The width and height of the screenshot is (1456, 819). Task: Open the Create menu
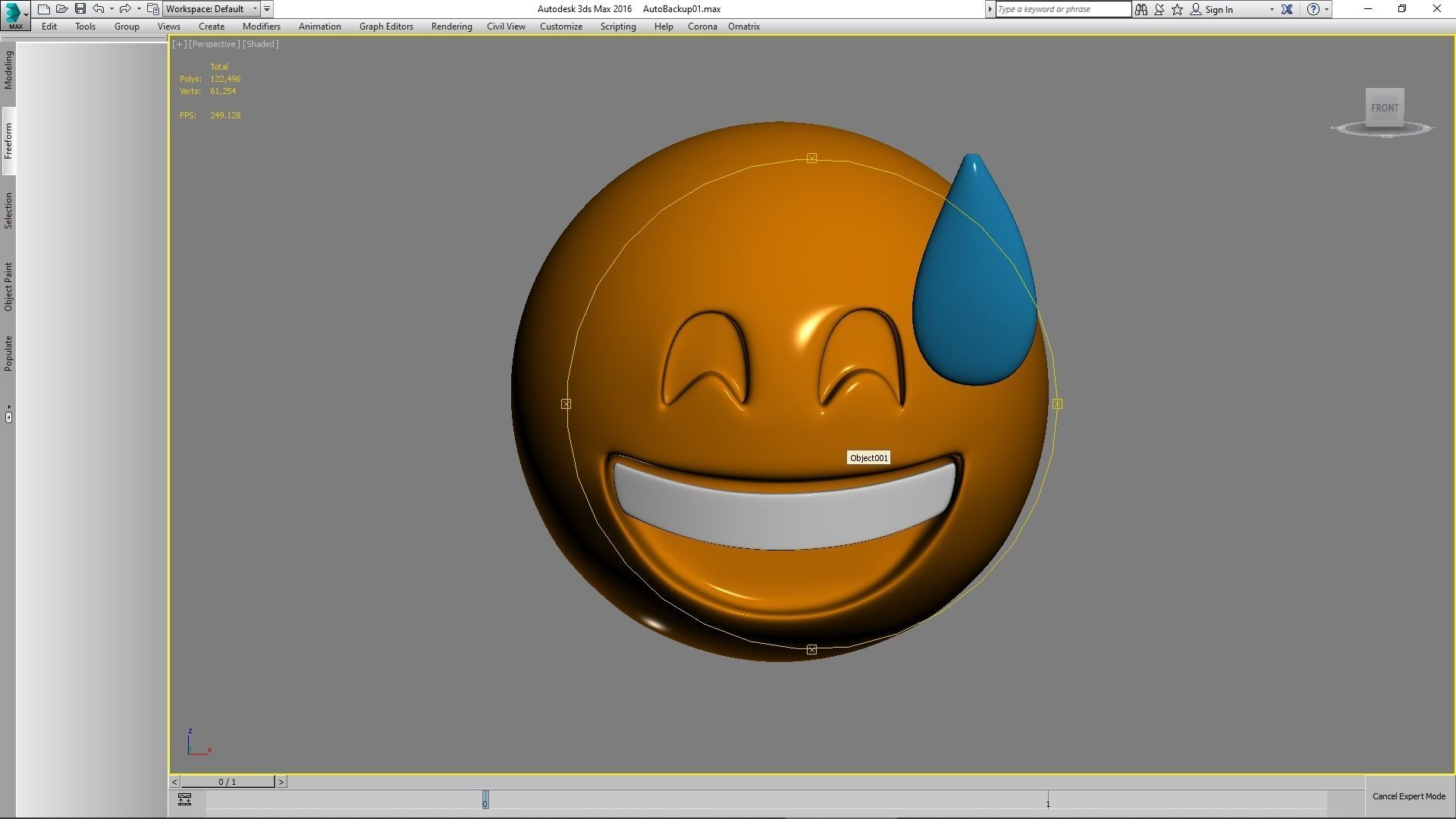pyautogui.click(x=212, y=27)
